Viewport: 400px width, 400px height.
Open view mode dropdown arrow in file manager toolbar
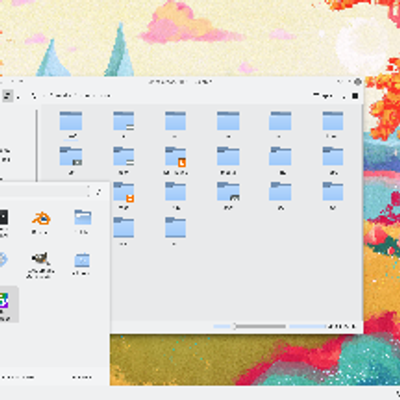click(x=18, y=97)
